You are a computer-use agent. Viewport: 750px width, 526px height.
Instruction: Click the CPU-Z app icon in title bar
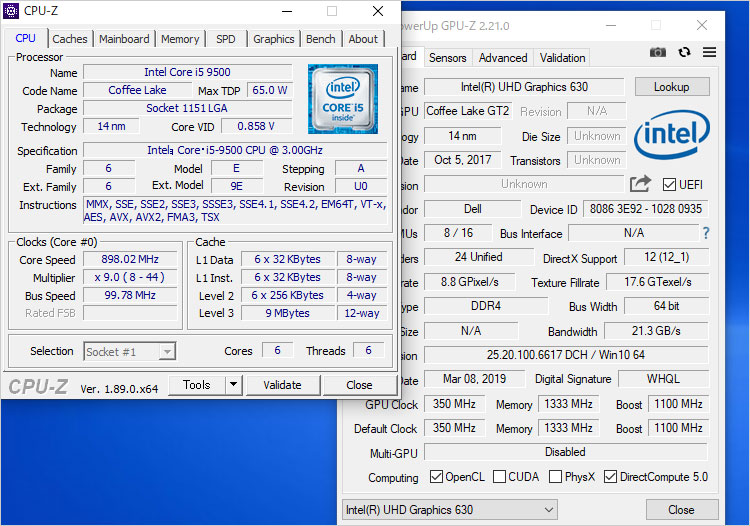pos(11,11)
